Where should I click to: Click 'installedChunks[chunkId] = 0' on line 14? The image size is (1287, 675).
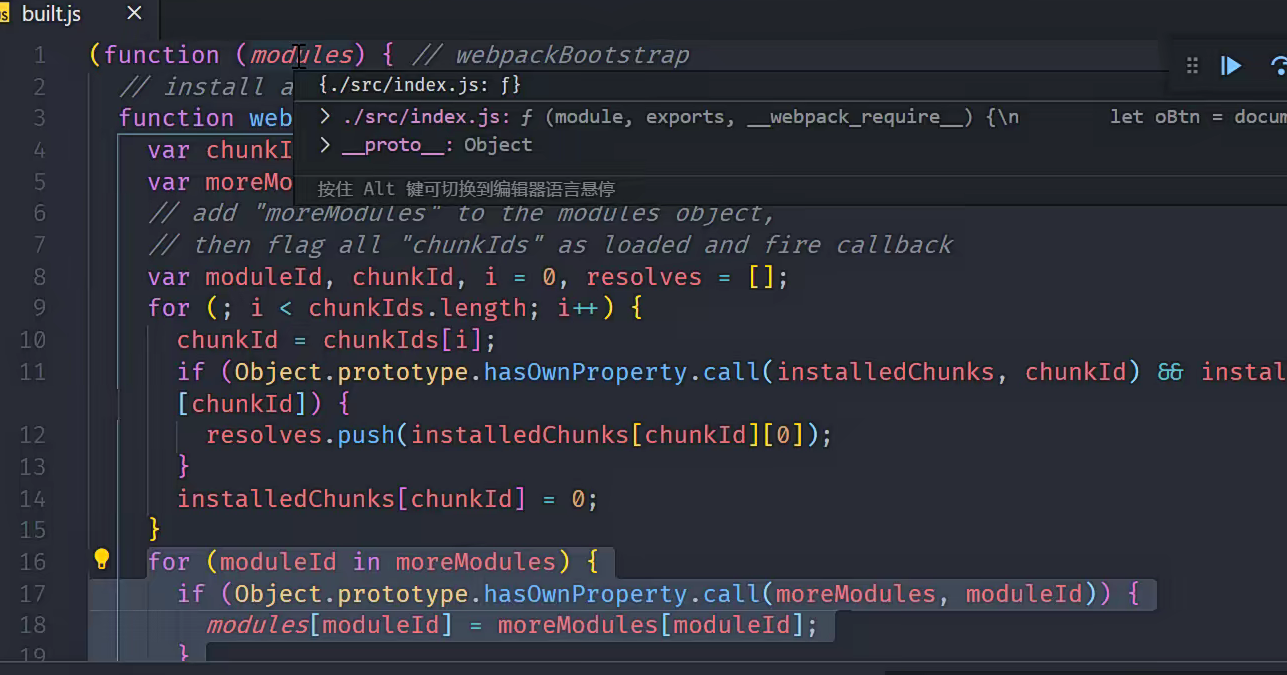click(x=387, y=498)
